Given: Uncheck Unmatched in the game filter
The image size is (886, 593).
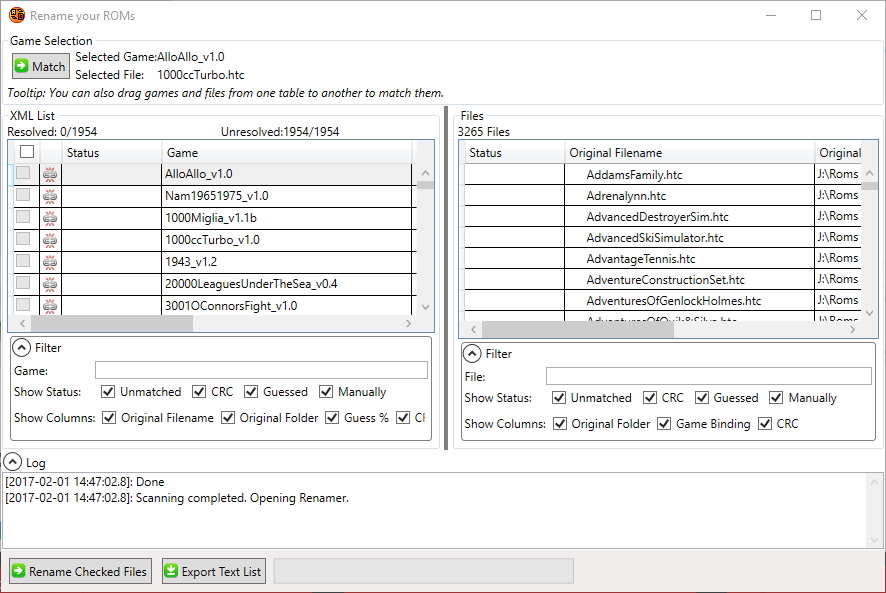Looking at the screenshot, I should pyautogui.click(x=108, y=392).
